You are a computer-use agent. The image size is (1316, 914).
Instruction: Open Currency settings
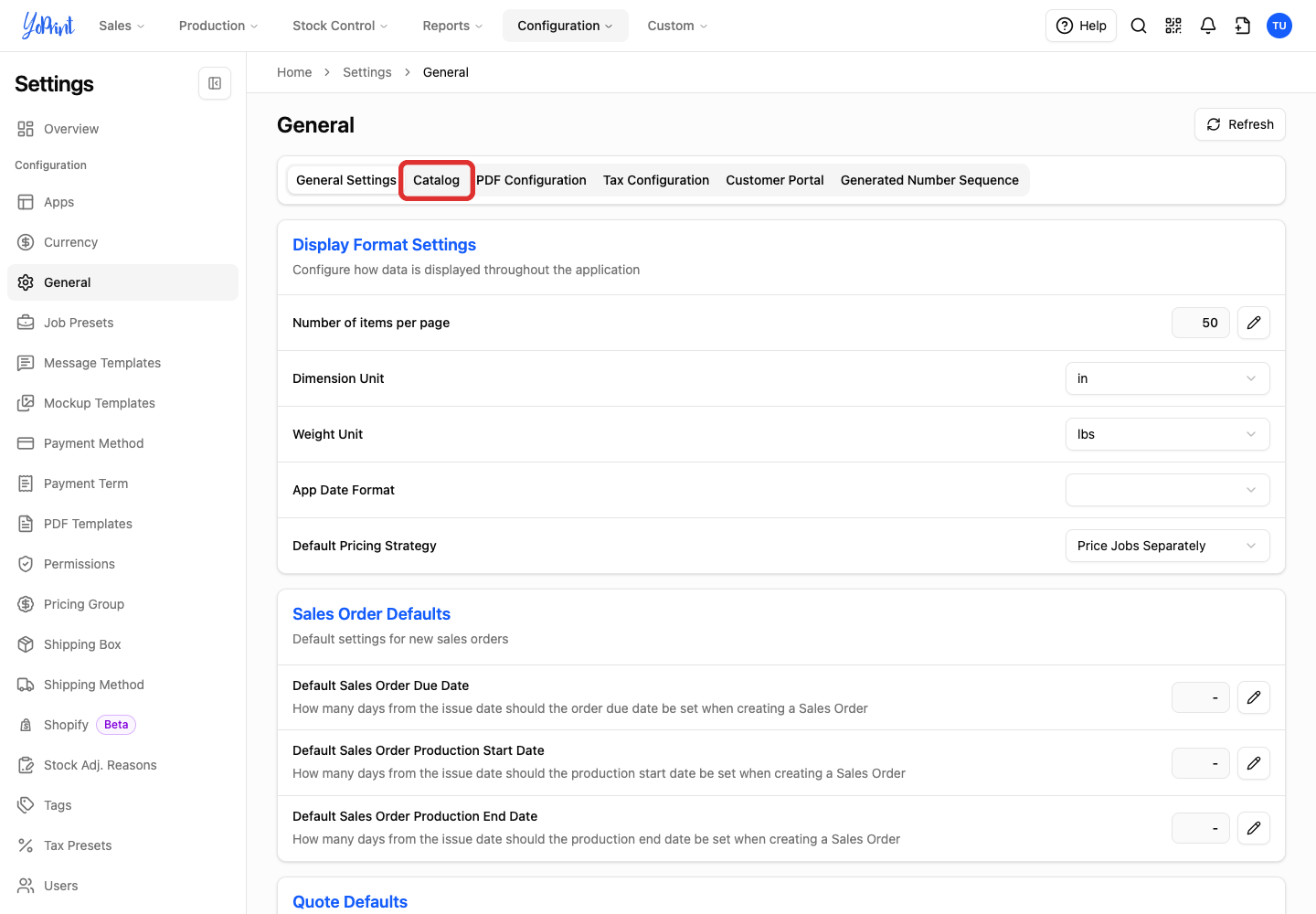(122, 242)
